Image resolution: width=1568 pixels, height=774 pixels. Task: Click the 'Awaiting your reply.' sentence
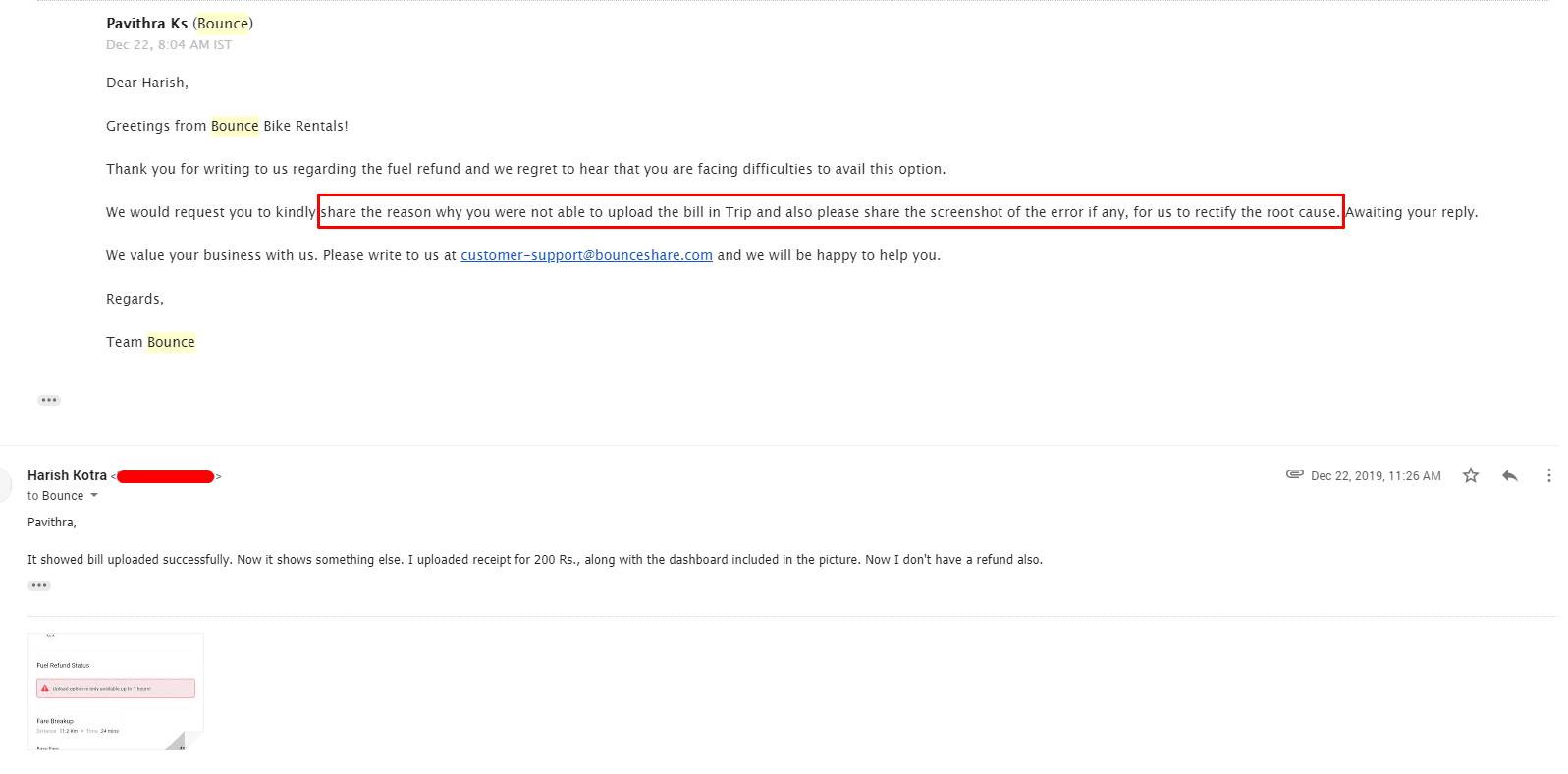pos(1411,212)
